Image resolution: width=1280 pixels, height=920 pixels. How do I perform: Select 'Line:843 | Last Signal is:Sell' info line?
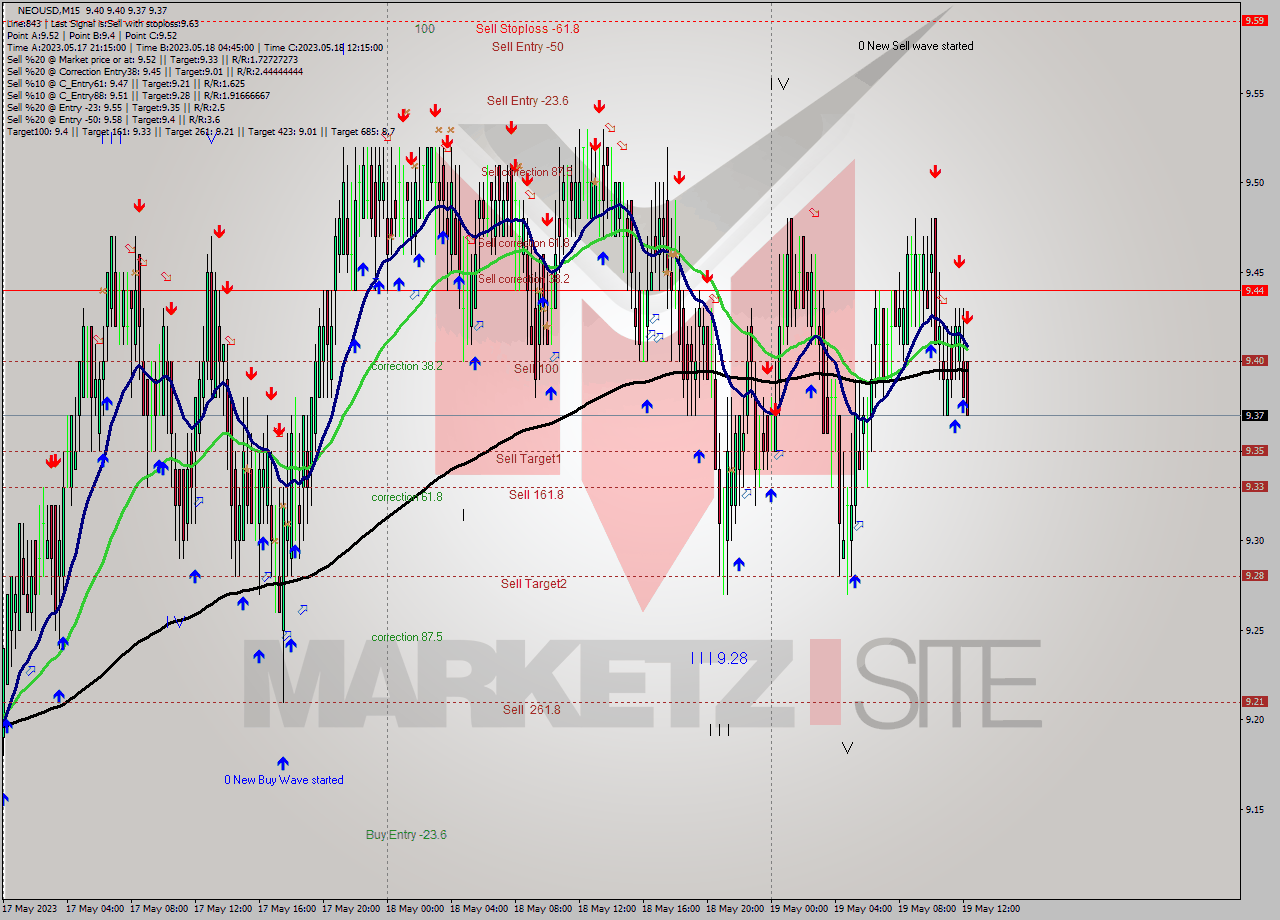(102, 23)
